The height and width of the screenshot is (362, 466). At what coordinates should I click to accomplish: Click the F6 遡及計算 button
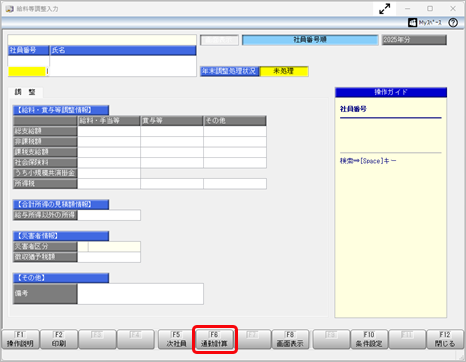pos(214,339)
